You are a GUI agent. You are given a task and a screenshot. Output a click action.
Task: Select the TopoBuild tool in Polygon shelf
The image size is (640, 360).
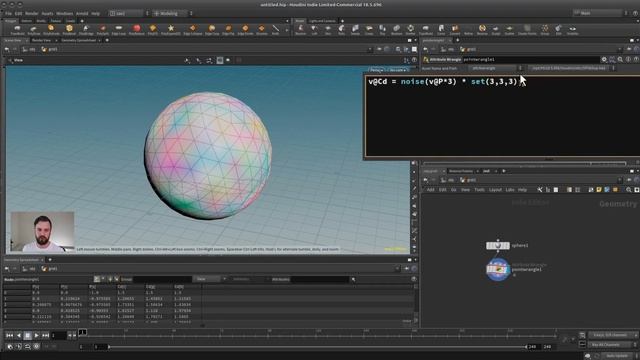pos(18,30)
